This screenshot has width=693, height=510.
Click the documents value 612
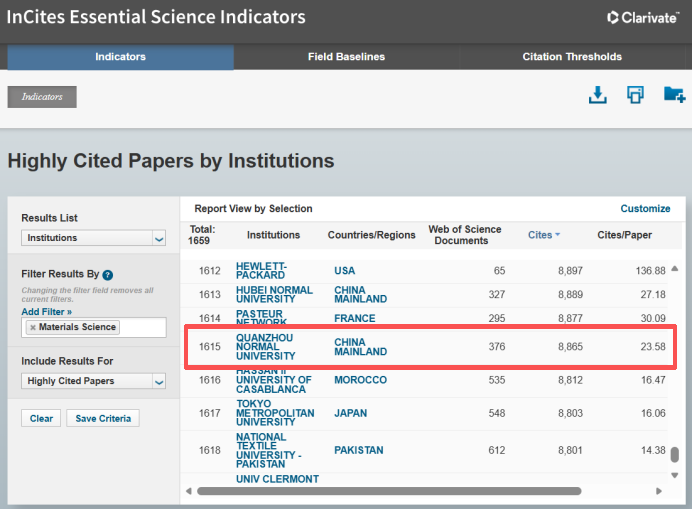(x=497, y=450)
